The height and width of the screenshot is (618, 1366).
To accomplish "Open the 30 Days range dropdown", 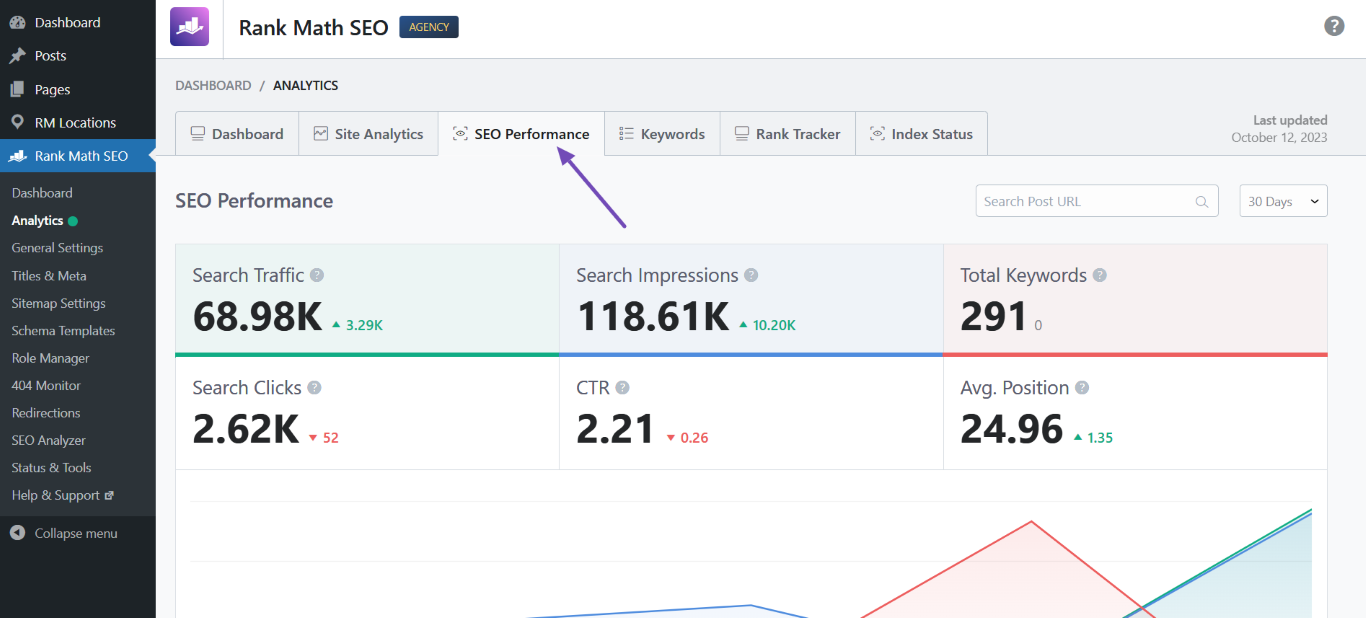I will click(1283, 201).
